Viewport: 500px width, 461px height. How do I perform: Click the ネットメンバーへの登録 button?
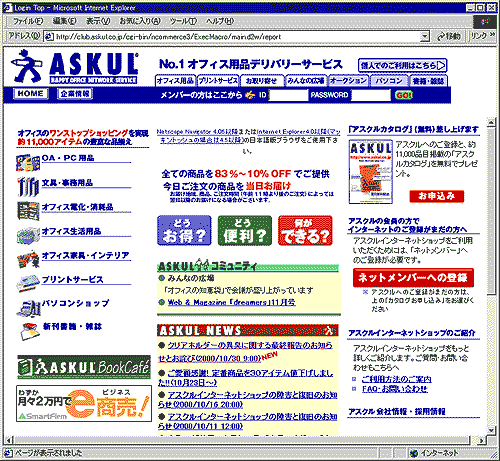[x=413, y=278]
